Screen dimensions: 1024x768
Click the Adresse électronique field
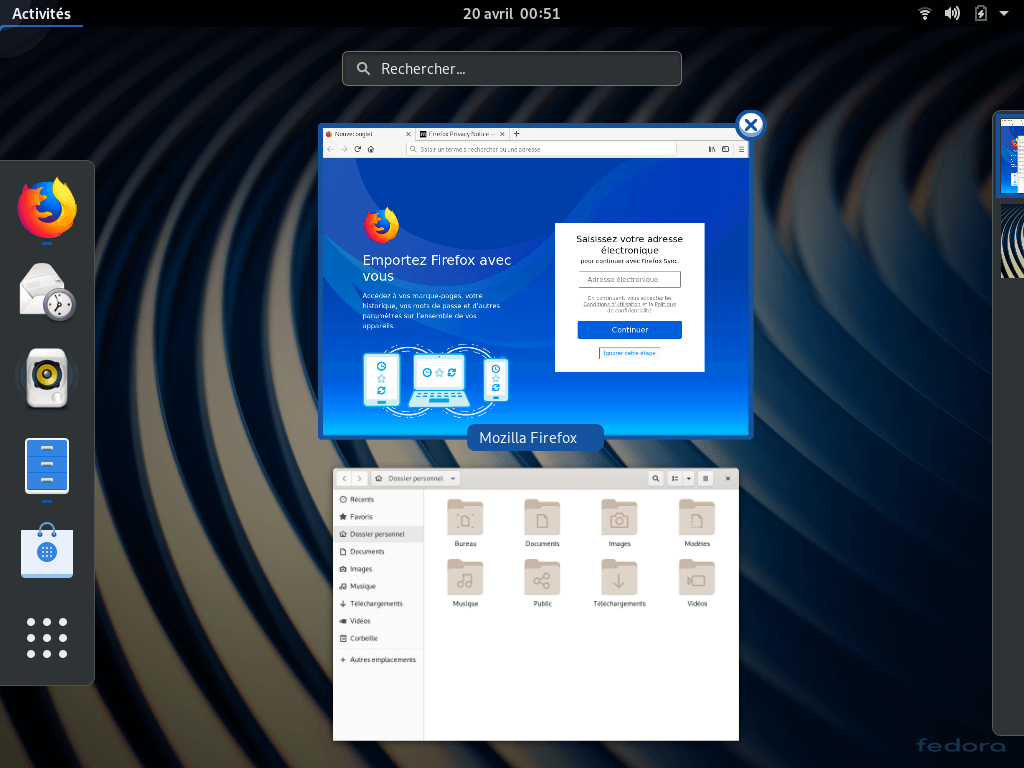[x=630, y=280]
